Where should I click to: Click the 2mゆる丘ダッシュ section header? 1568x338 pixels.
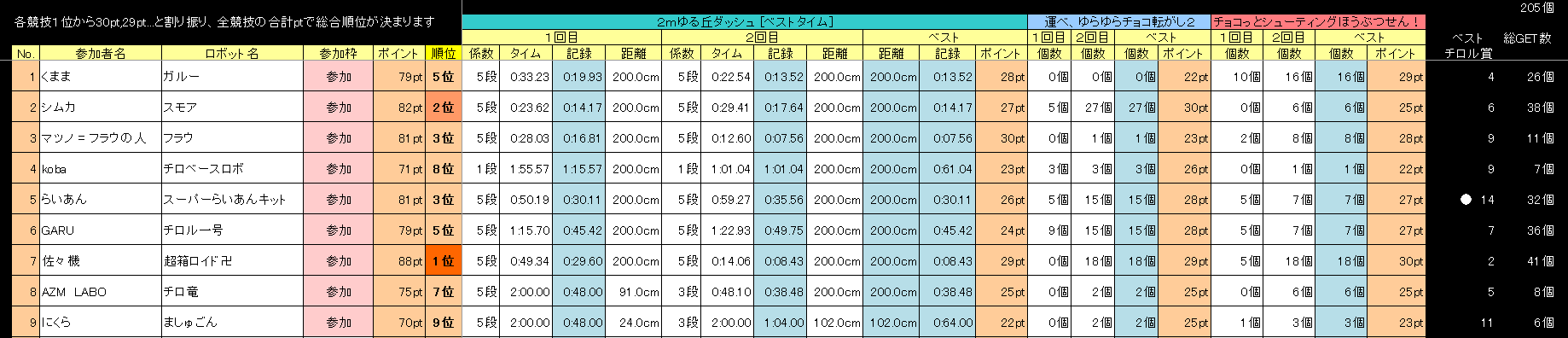(745, 22)
